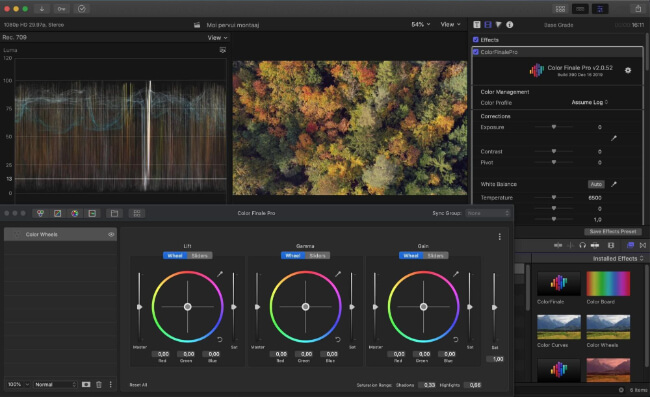Image resolution: width=650 pixels, height=397 pixels.
Task: Add a mask to the layer
Action: tap(86, 385)
